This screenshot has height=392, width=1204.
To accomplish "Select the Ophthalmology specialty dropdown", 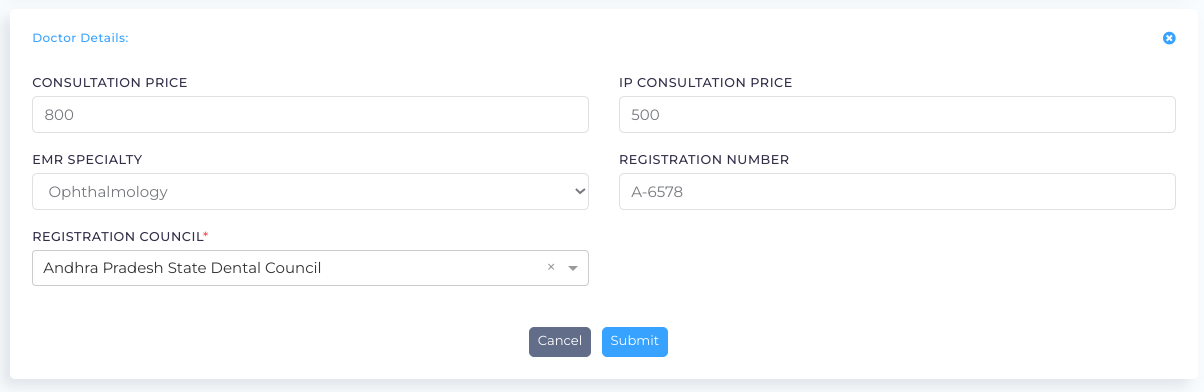I will point(310,191).
